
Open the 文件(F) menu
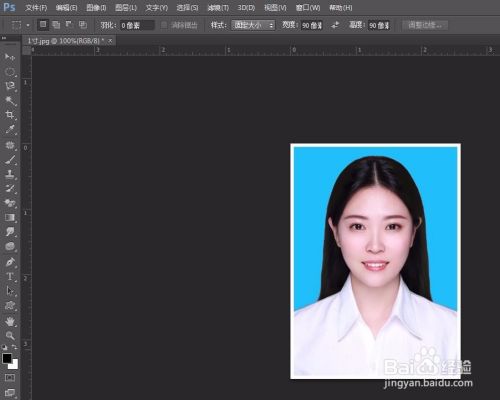[x=36, y=8]
